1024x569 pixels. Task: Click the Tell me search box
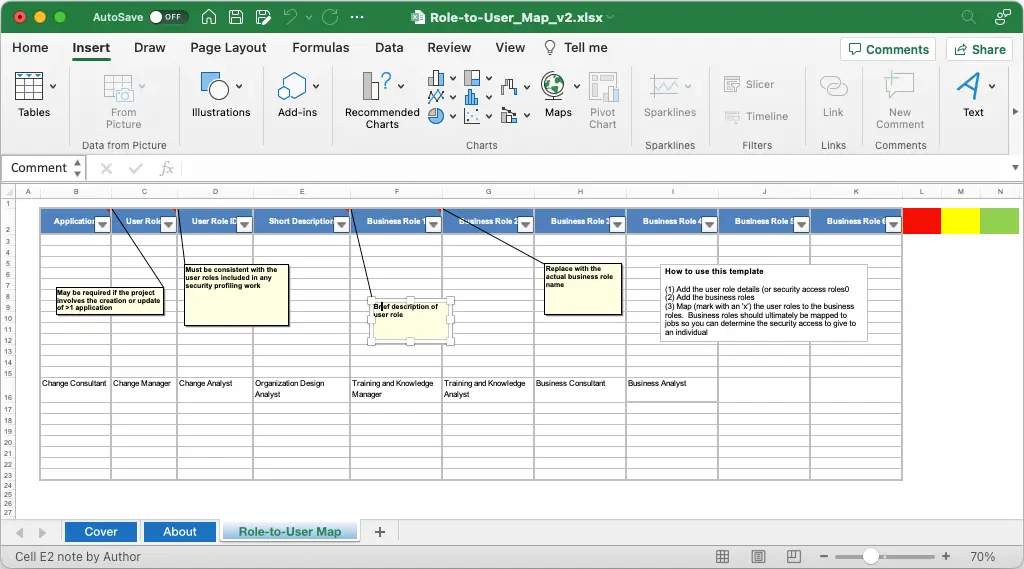(576, 48)
